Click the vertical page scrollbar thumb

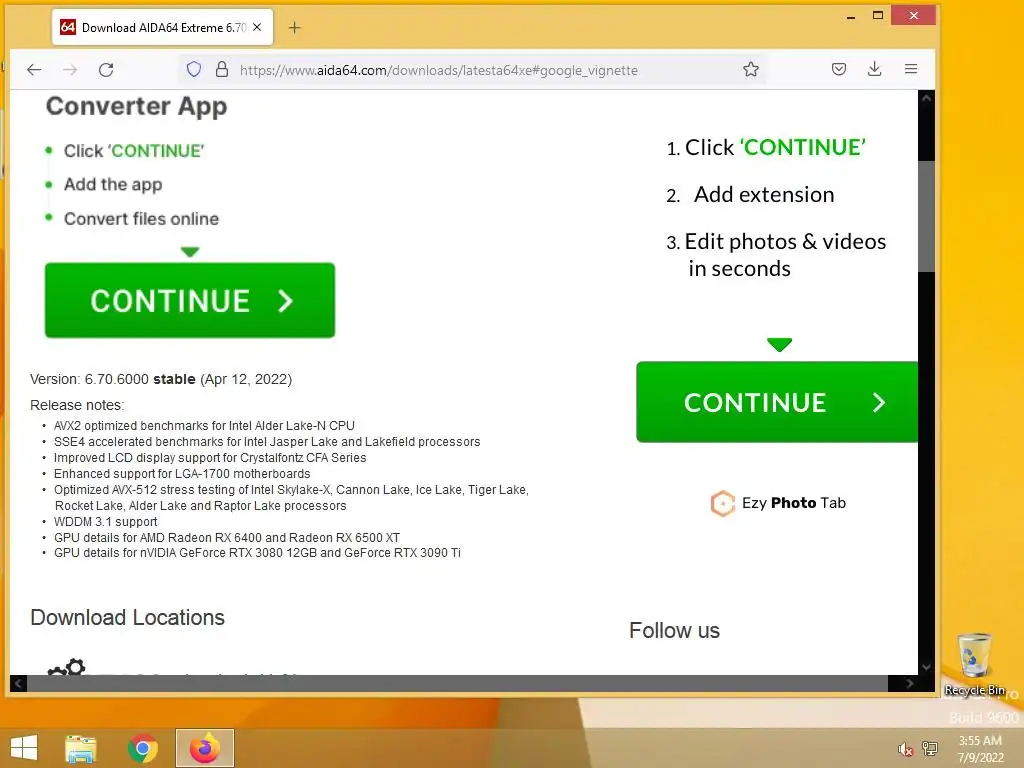point(926,216)
